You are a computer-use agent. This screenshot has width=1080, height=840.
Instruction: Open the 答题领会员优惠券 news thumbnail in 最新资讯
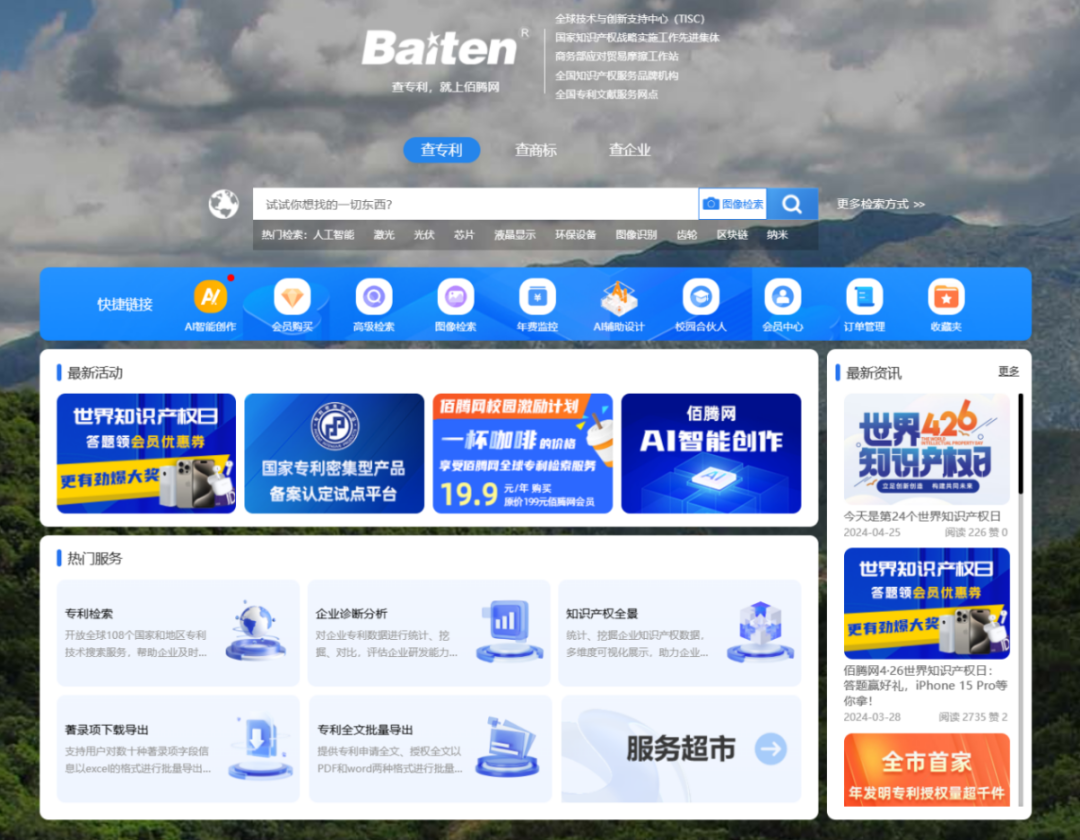(x=926, y=604)
